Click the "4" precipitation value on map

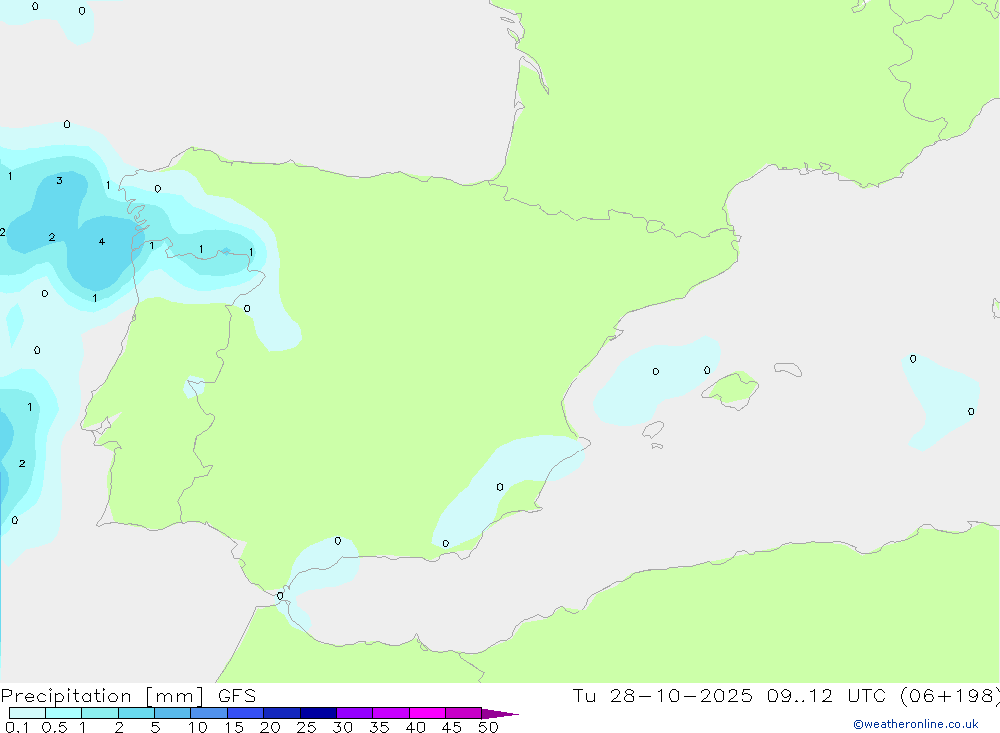[101, 242]
